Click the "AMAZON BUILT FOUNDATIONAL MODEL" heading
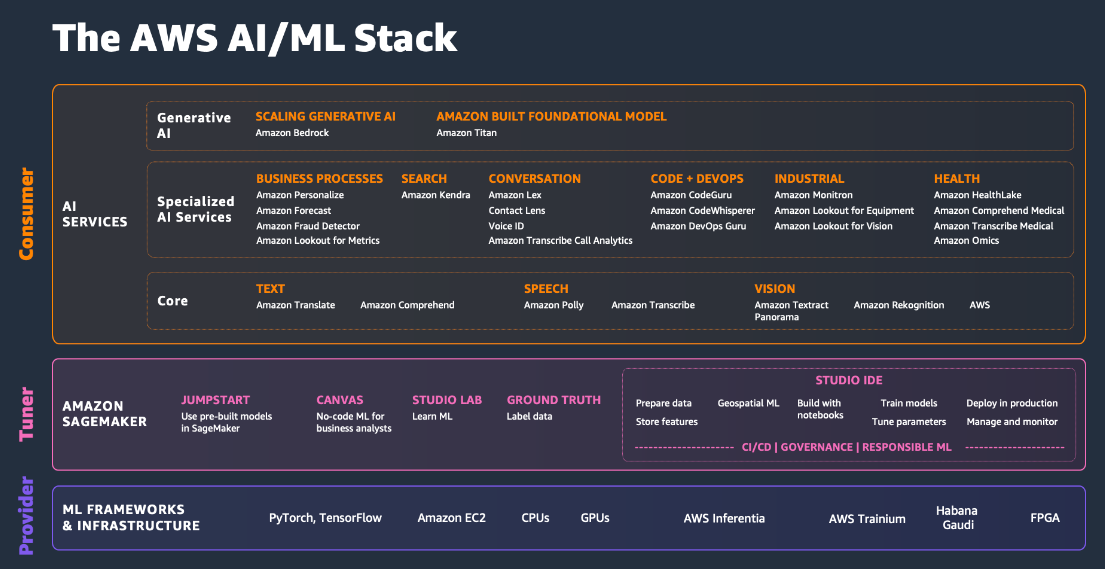 tap(551, 116)
